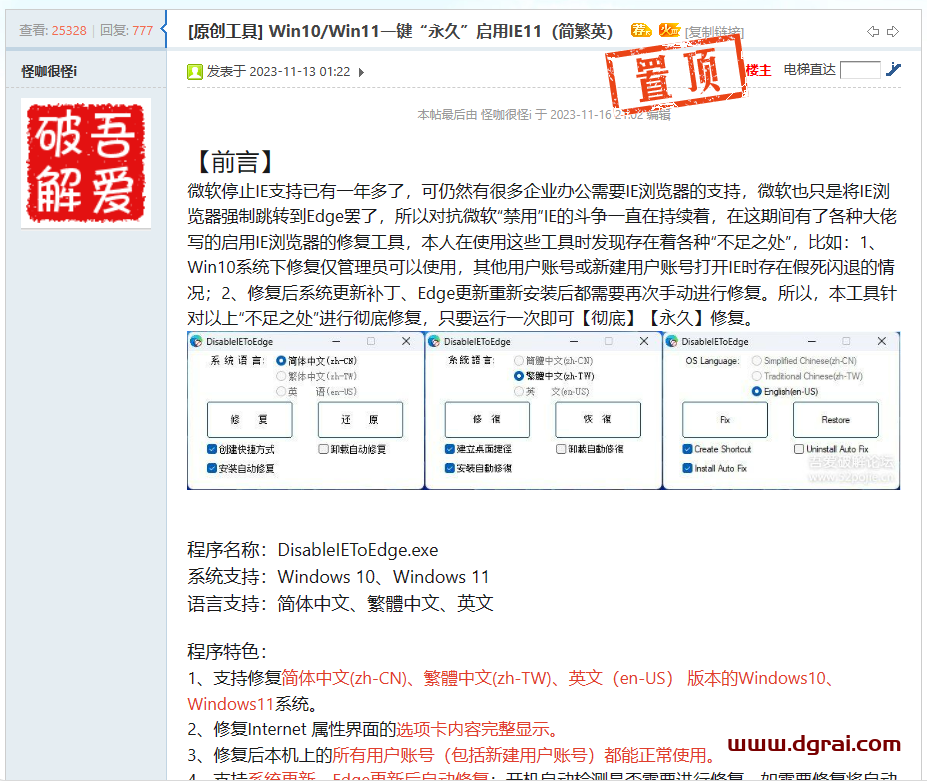Click the OS Language: label in English window
The height and width of the screenshot is (781, 927).
click(x=712, y=361)
